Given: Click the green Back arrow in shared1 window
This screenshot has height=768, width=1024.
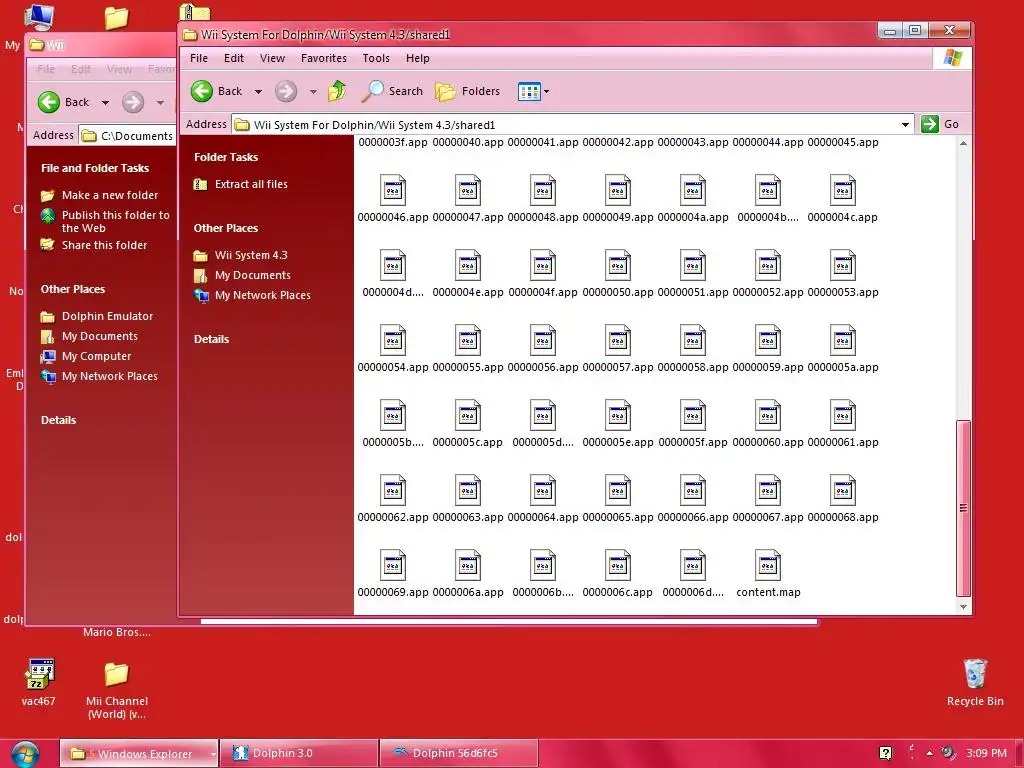Looking at the screenshot, I should pyautogui.click(x=202, y=91).
